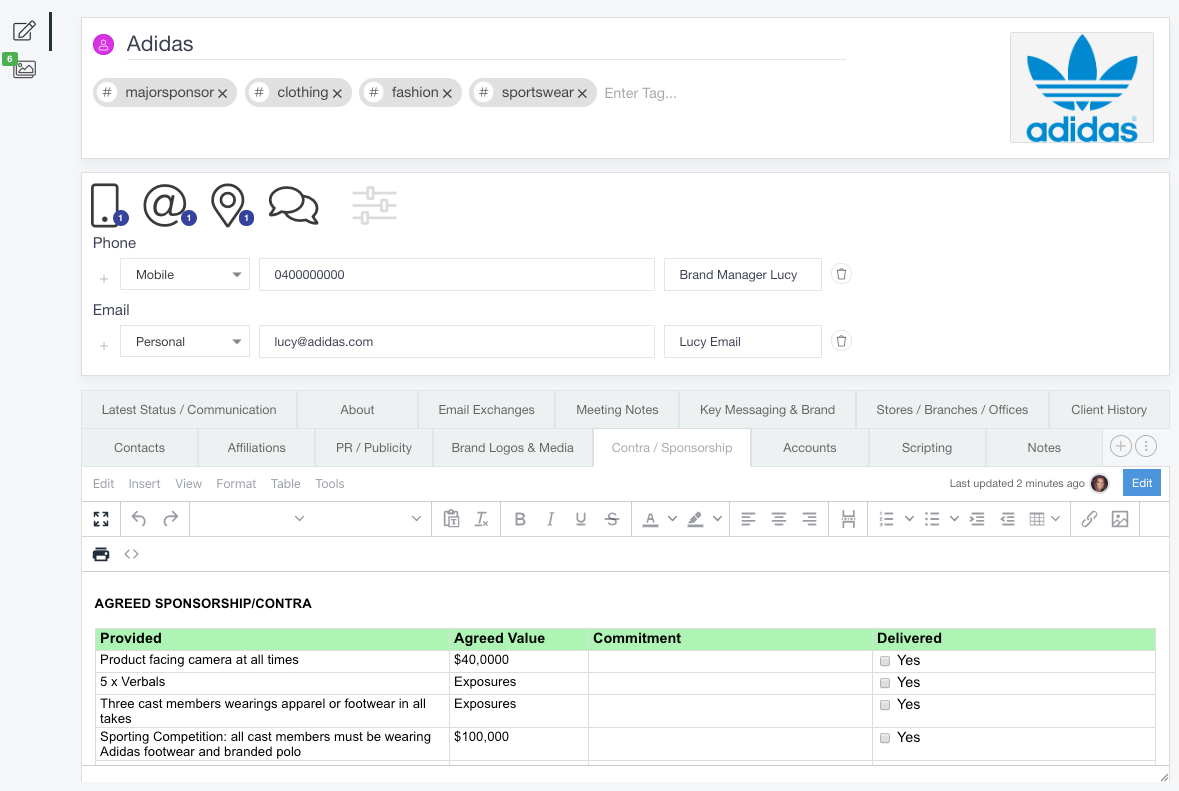Open the chat bubbles conversation icon
The height and width of the screenshot is (791, 1179).
293,205
